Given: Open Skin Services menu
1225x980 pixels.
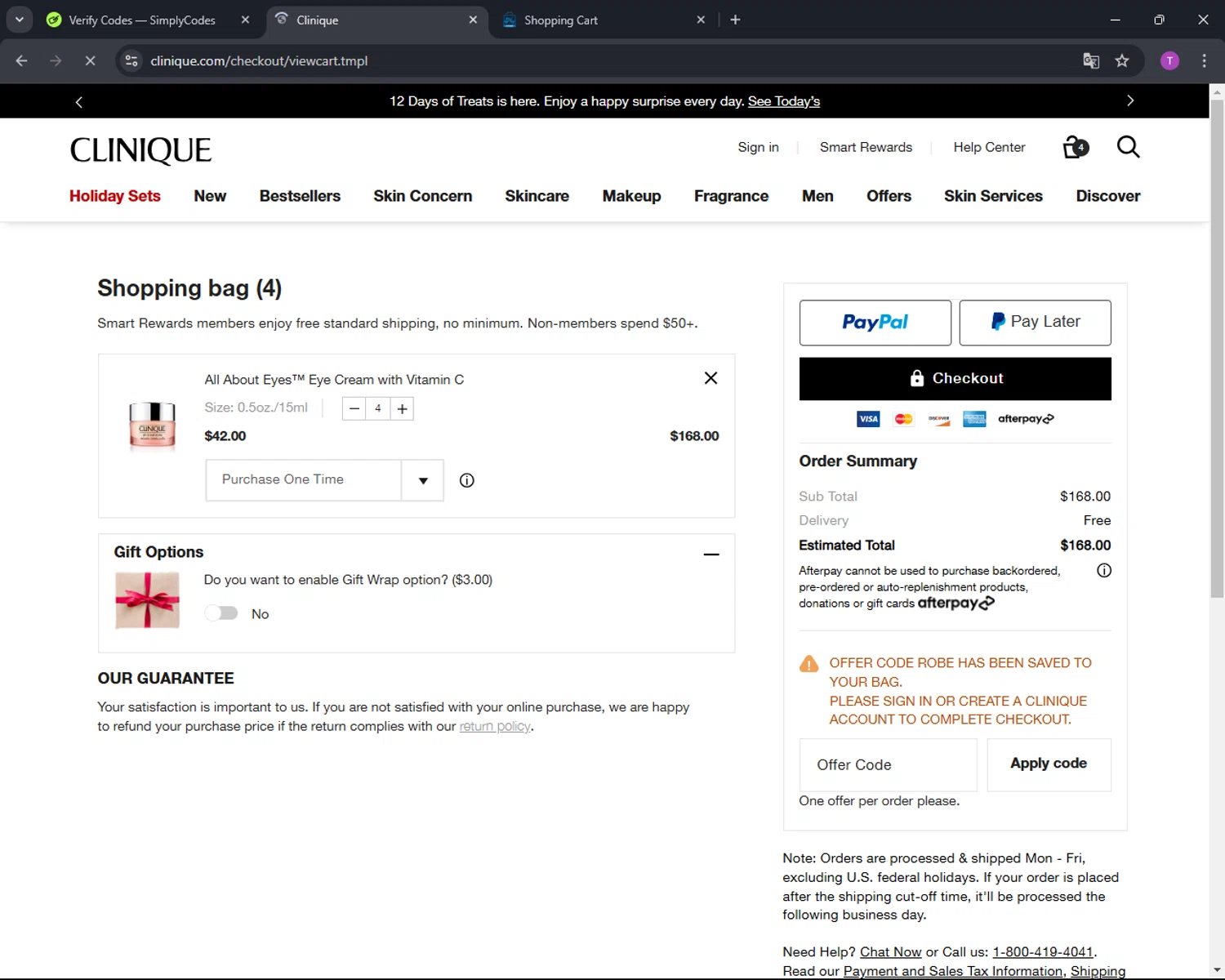Looking at the screenshot, I should (x=993, y=196).
